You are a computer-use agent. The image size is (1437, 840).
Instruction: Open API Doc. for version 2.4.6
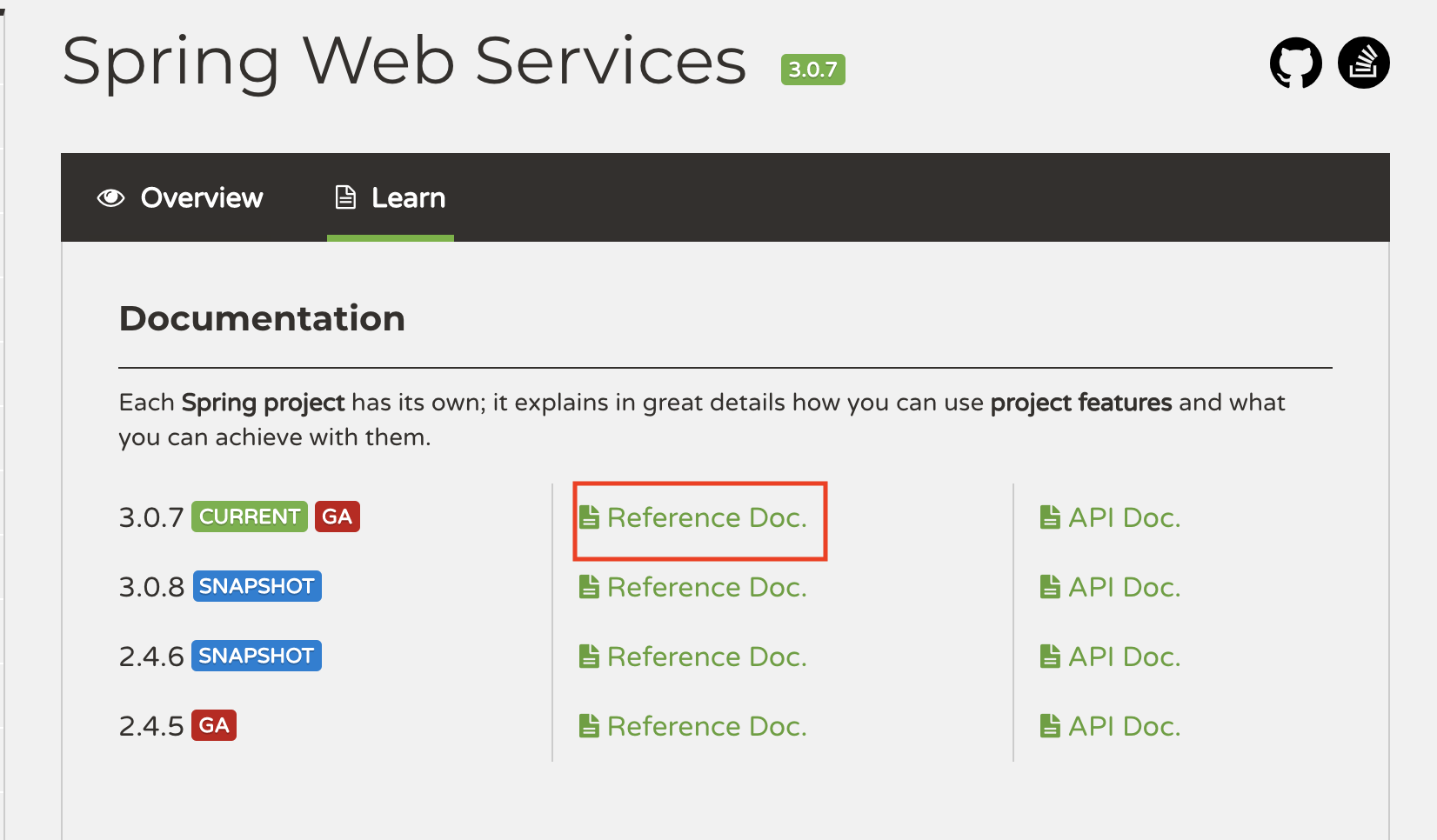point(1111,657)
